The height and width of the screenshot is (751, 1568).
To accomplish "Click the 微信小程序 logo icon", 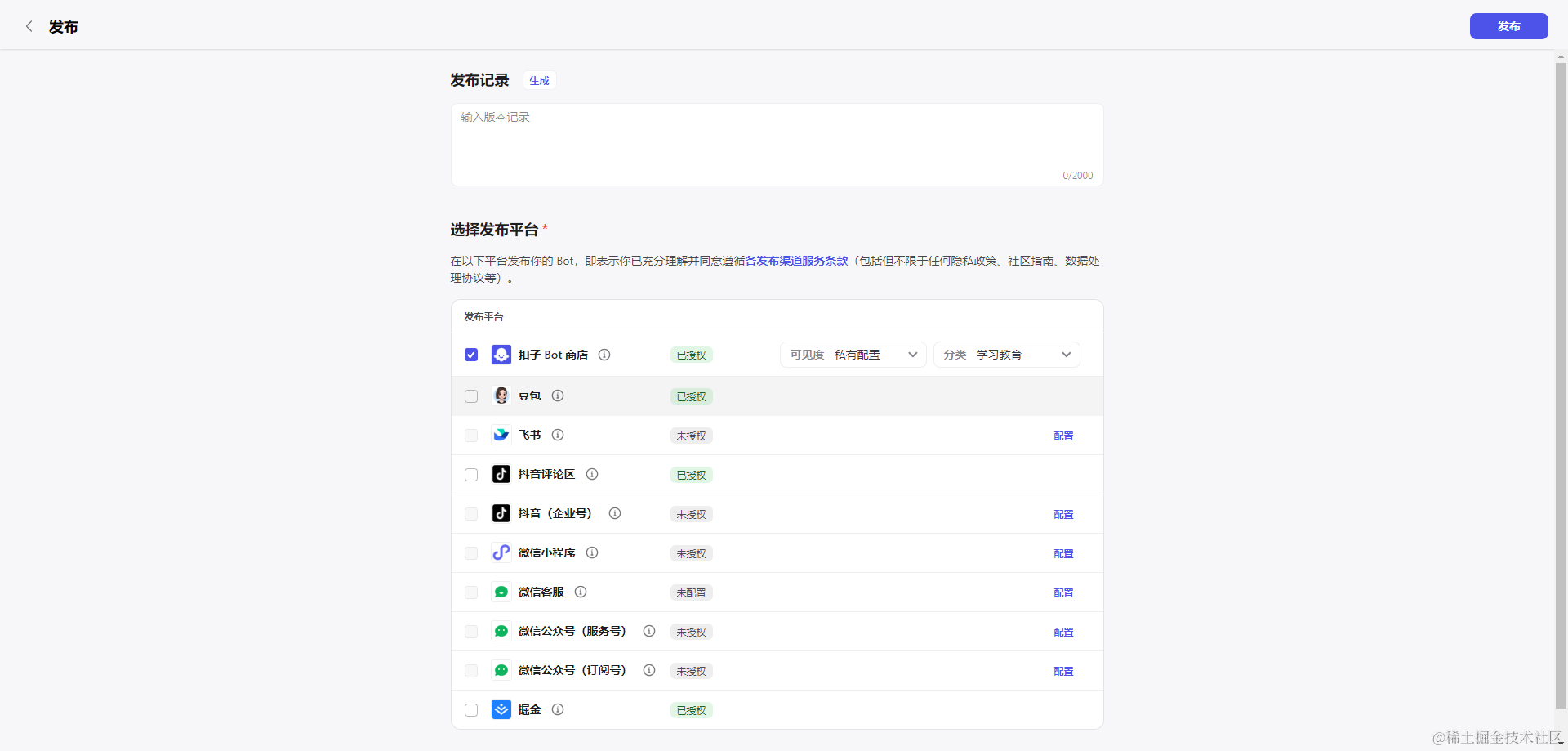I will pos(501,552).
